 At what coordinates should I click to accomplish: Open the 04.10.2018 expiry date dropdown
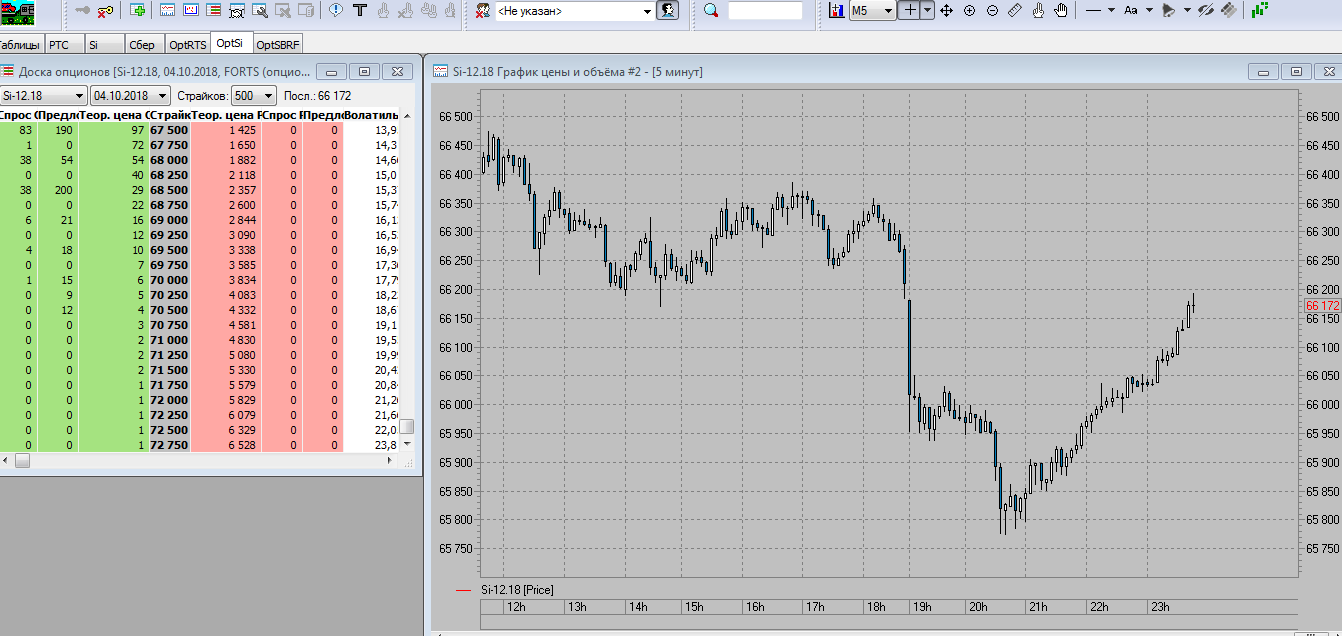130,95
